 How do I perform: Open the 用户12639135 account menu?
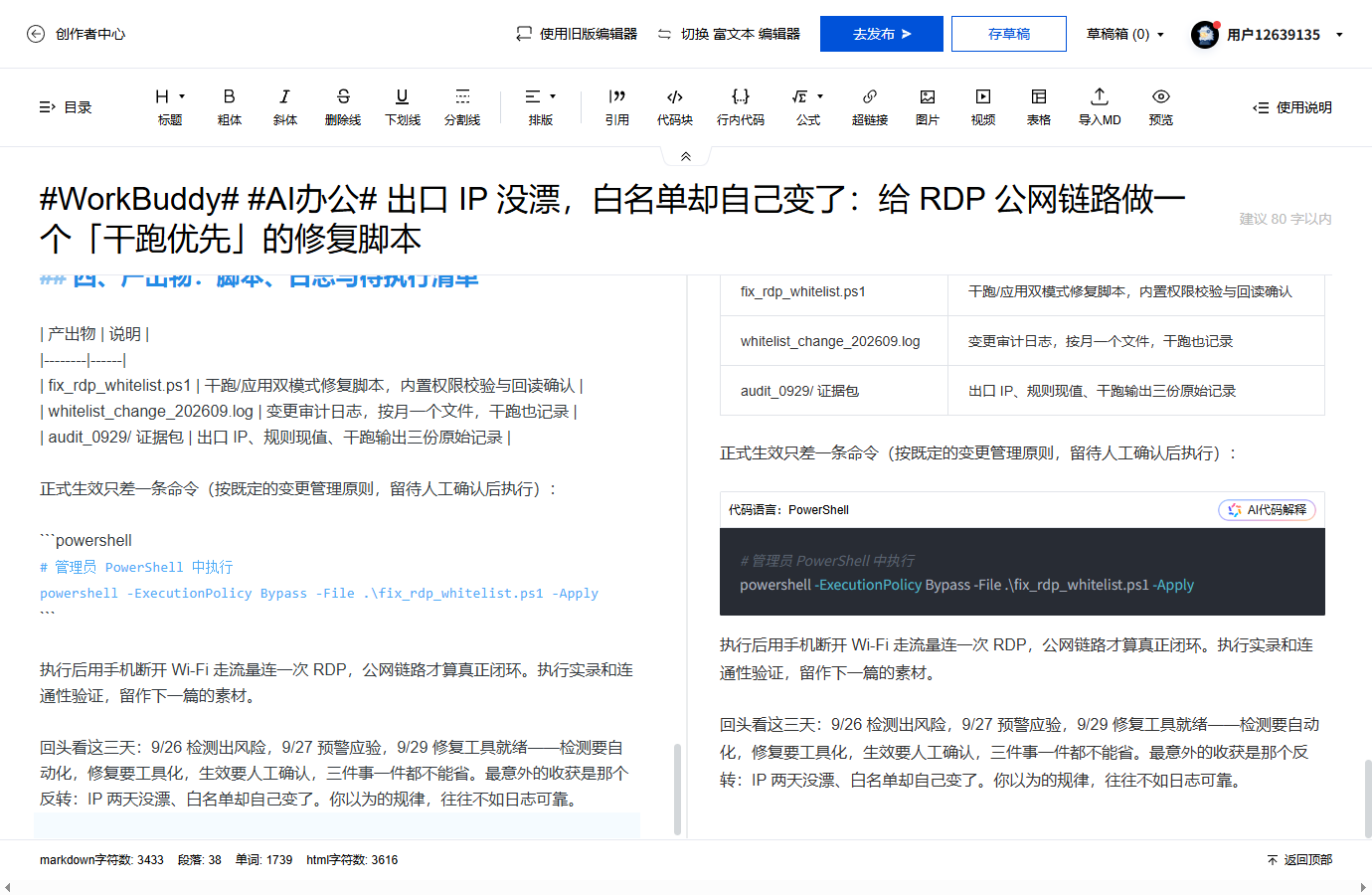click(1285, 35)
